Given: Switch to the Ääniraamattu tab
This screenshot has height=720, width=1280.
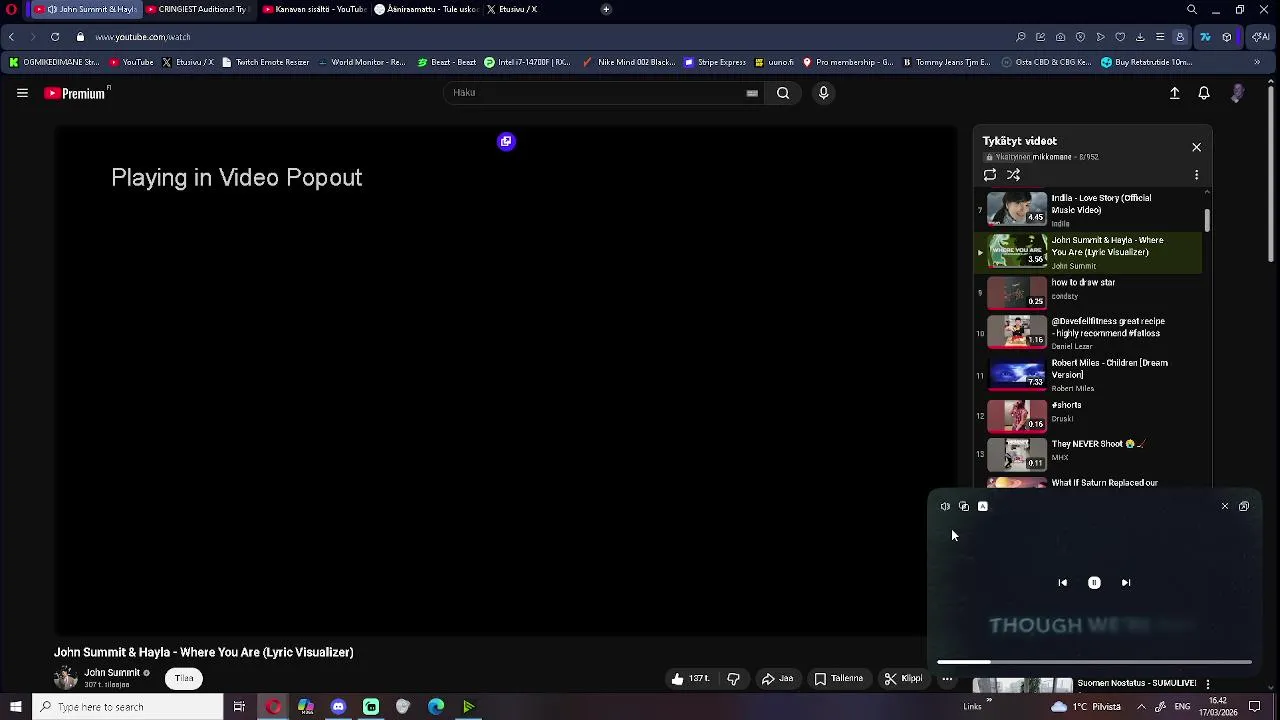Looking at the screenshot, I should point(427,9).
